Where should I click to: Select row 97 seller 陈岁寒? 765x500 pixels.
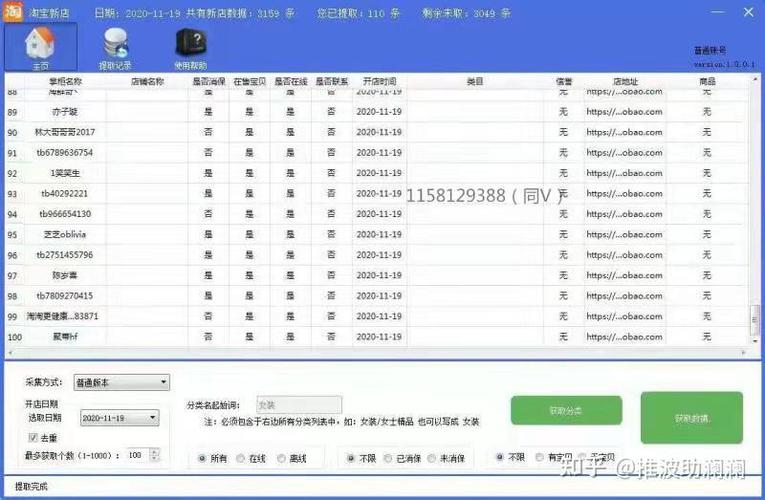click(x=65, y=276)
